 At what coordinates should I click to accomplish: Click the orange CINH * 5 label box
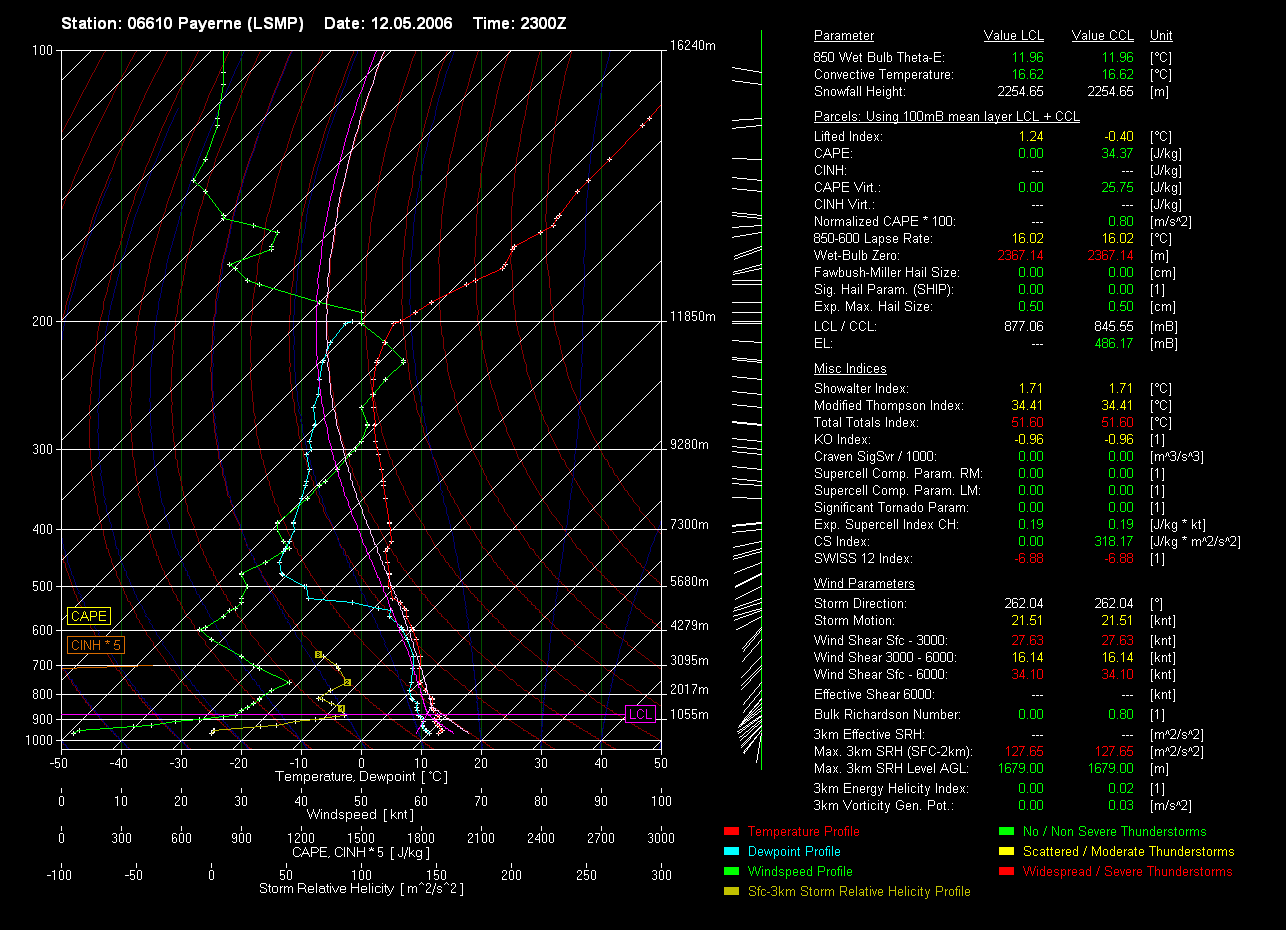[x=96, y=645]
